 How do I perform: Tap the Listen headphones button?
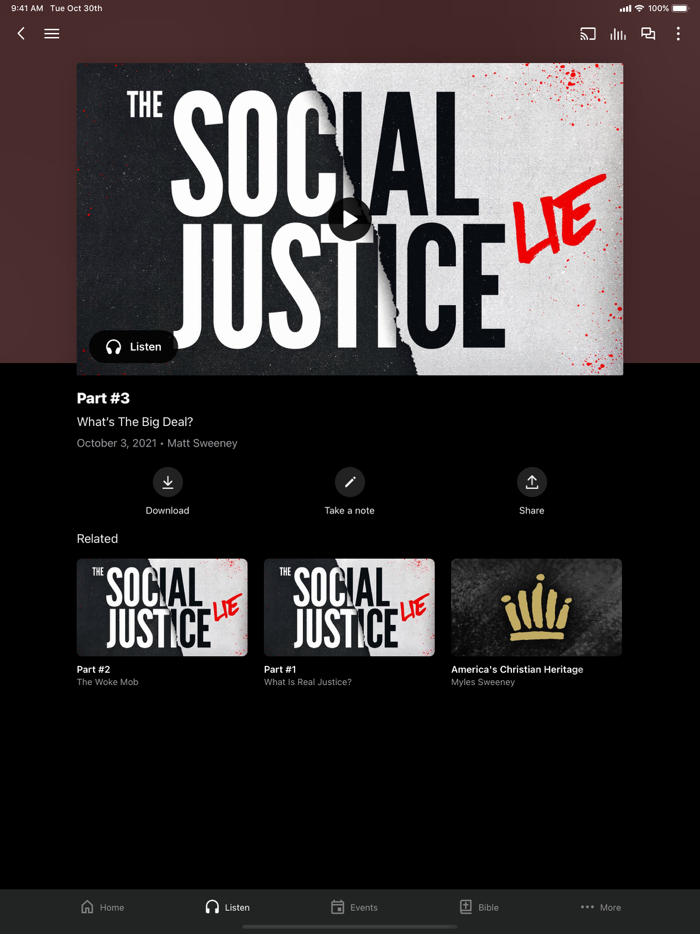[x=133, y=347]
